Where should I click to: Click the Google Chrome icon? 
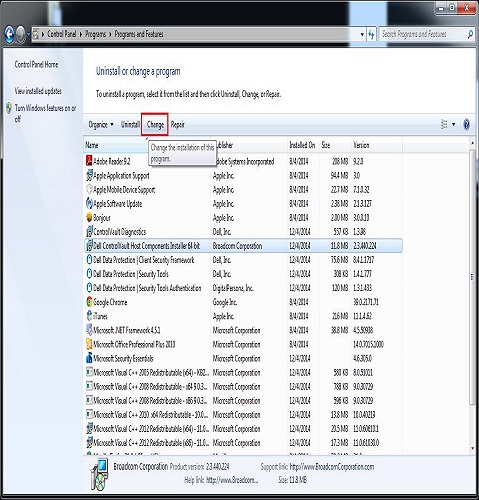[89, 302]
